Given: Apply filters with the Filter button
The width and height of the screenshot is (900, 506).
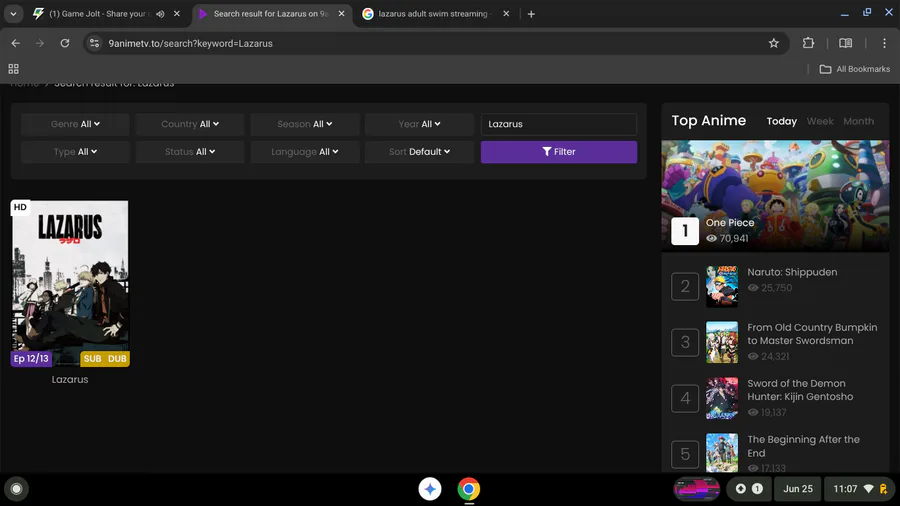Looking at the screenshot, I should (x=558, y=152).
